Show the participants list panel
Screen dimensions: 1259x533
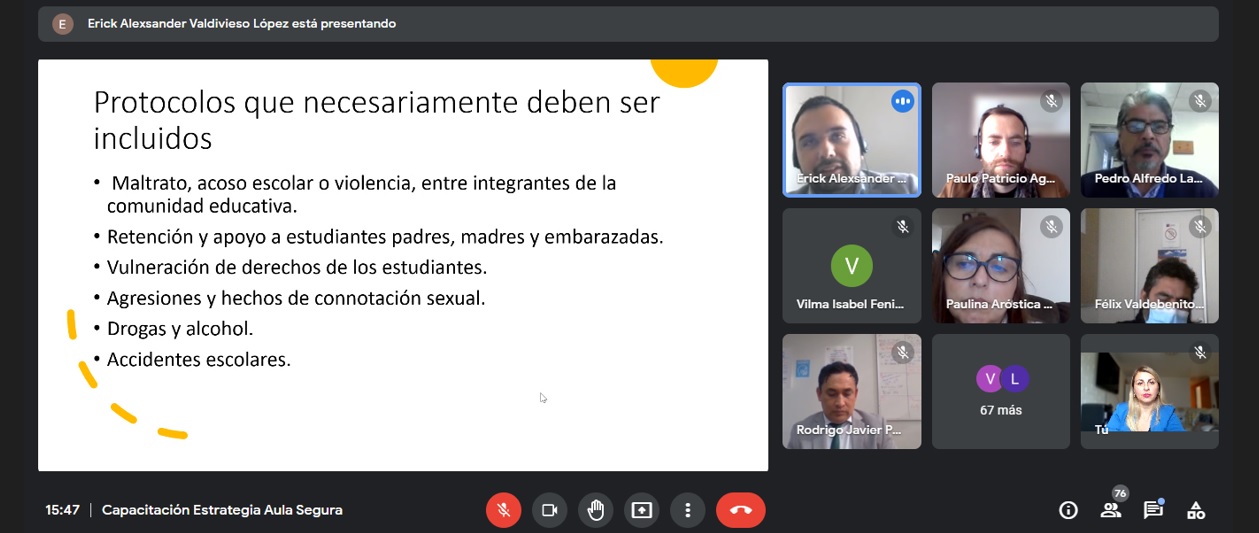point(1111,510)
